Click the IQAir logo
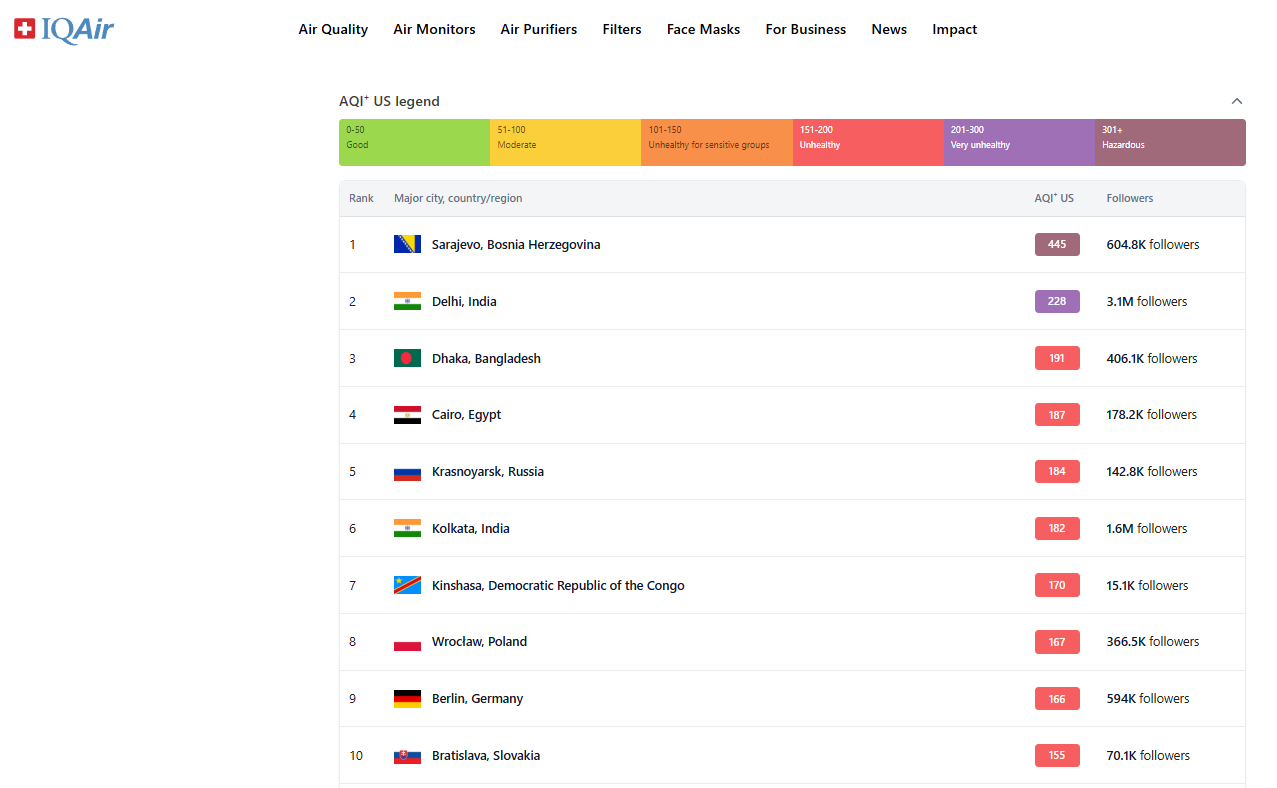The image size is (1277, 788). point(64,30)
